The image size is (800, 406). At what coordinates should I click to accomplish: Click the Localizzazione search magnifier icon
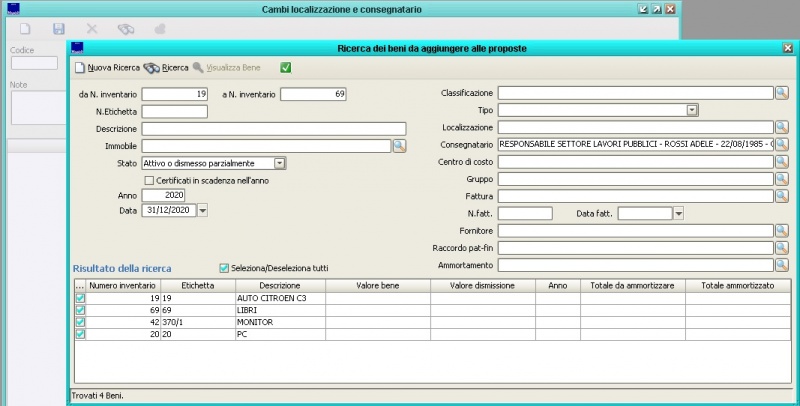(x=781, y=128)
